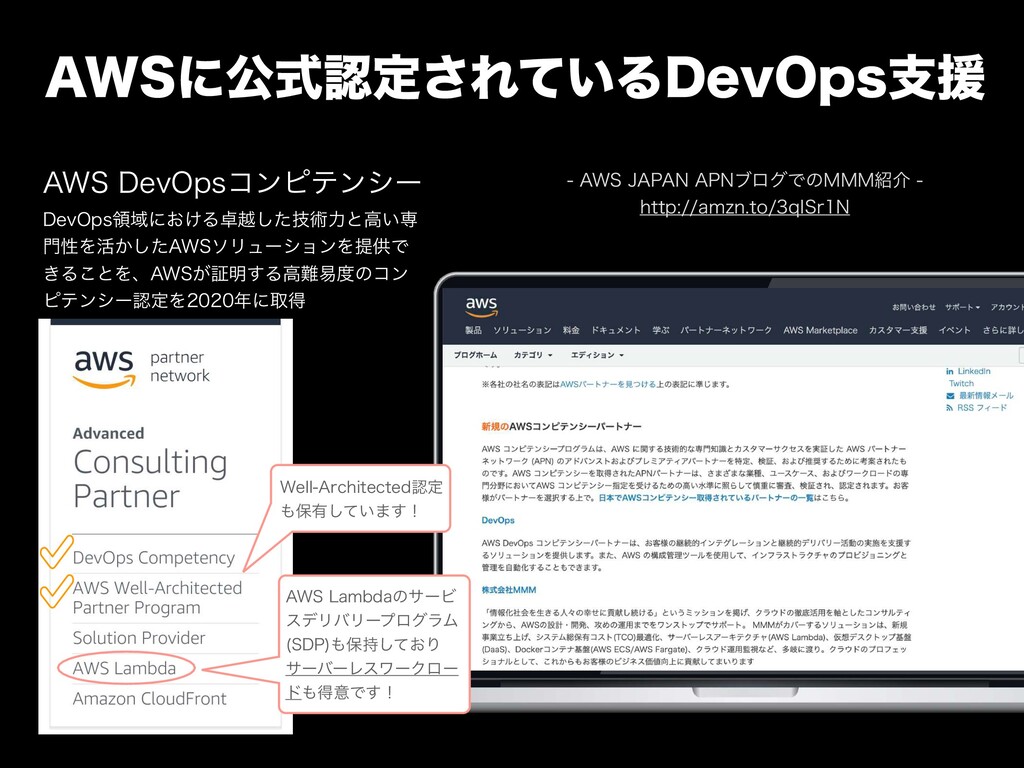
Task: Expand the エディション dropdown
Action: pyautogui.click(x=597, y=355)
